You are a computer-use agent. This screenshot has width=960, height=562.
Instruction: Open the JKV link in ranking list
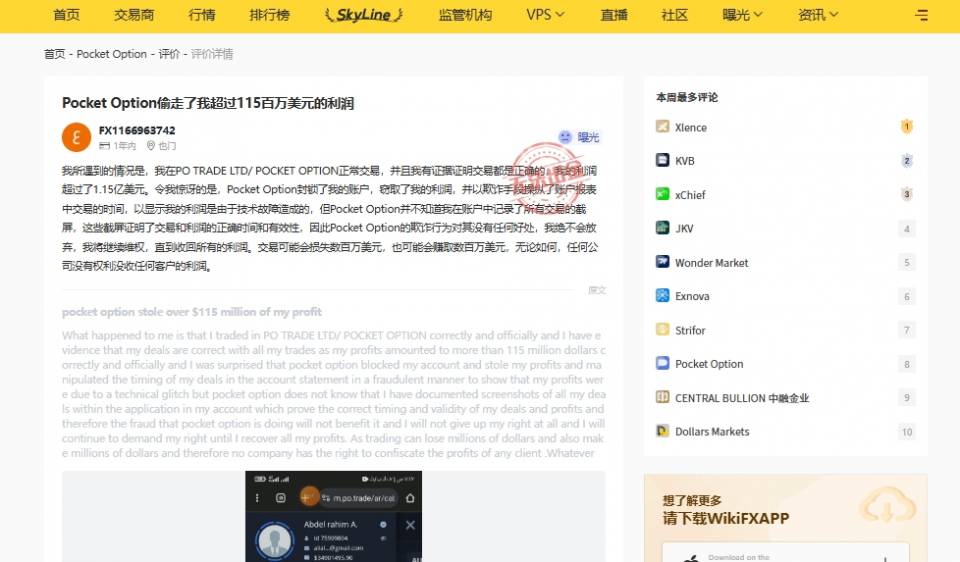tap(684, 228)
